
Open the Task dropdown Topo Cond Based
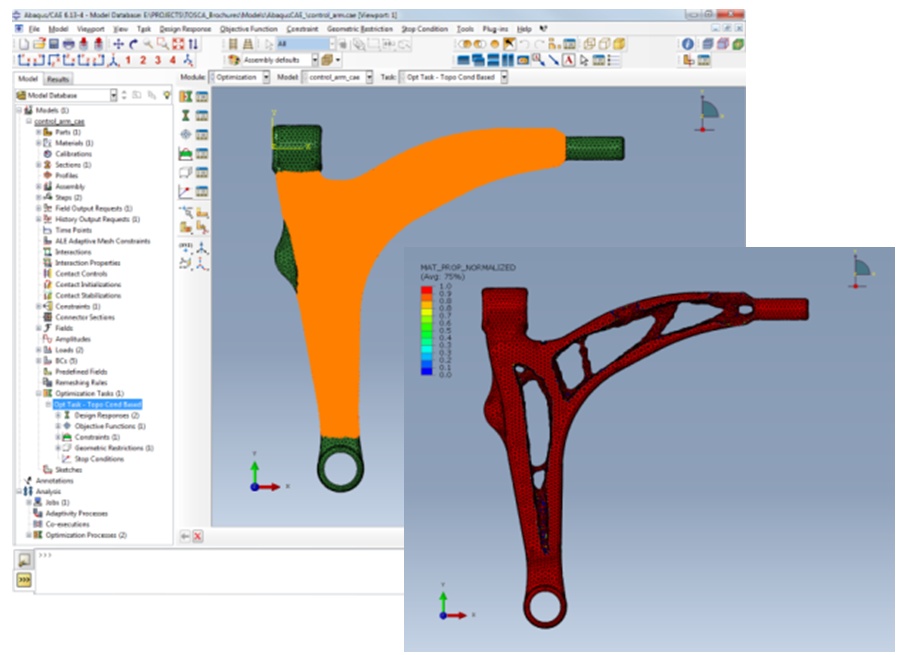tap(454, 77)
